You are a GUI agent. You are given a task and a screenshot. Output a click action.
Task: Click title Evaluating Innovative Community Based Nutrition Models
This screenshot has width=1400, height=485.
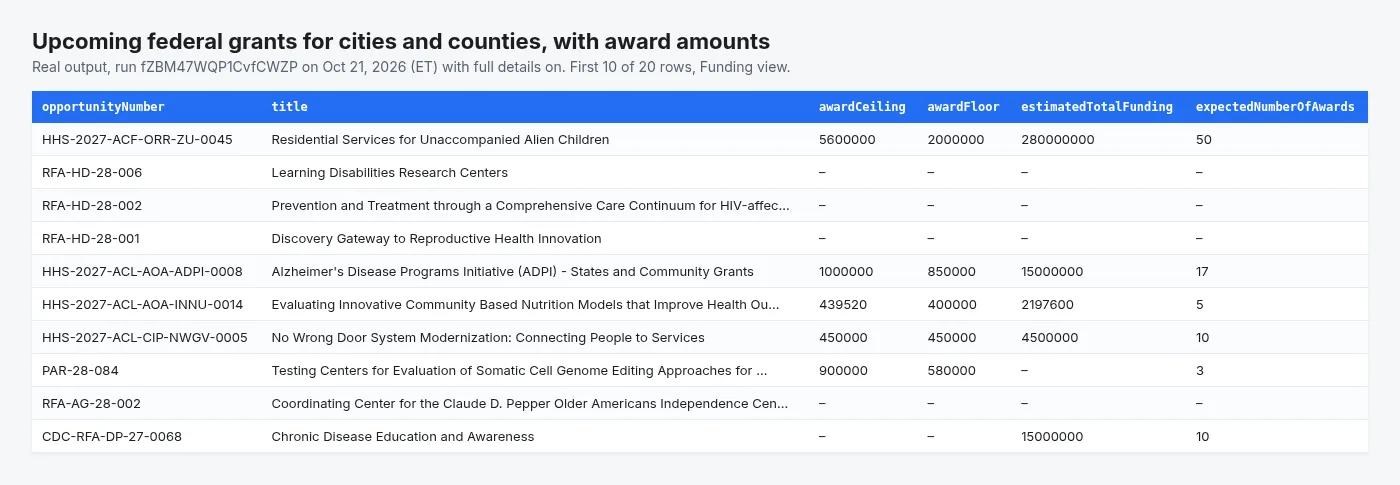(525, 305)
